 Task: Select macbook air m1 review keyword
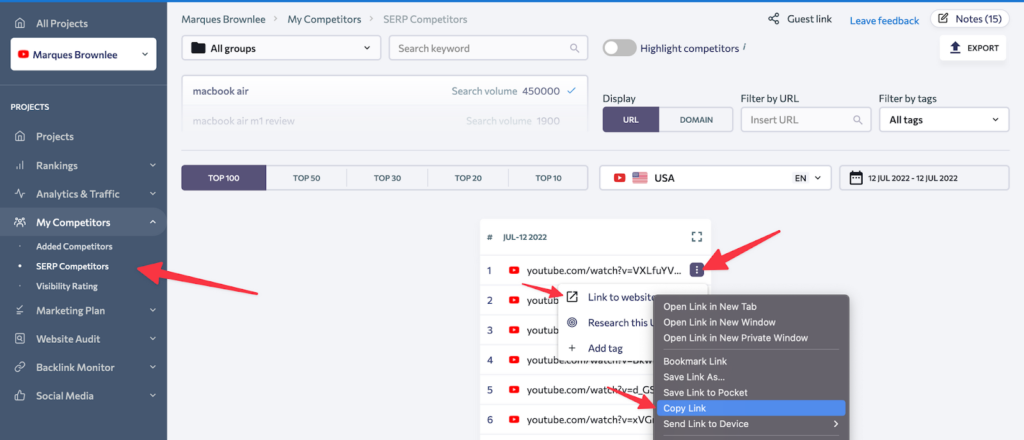[385, 121]
